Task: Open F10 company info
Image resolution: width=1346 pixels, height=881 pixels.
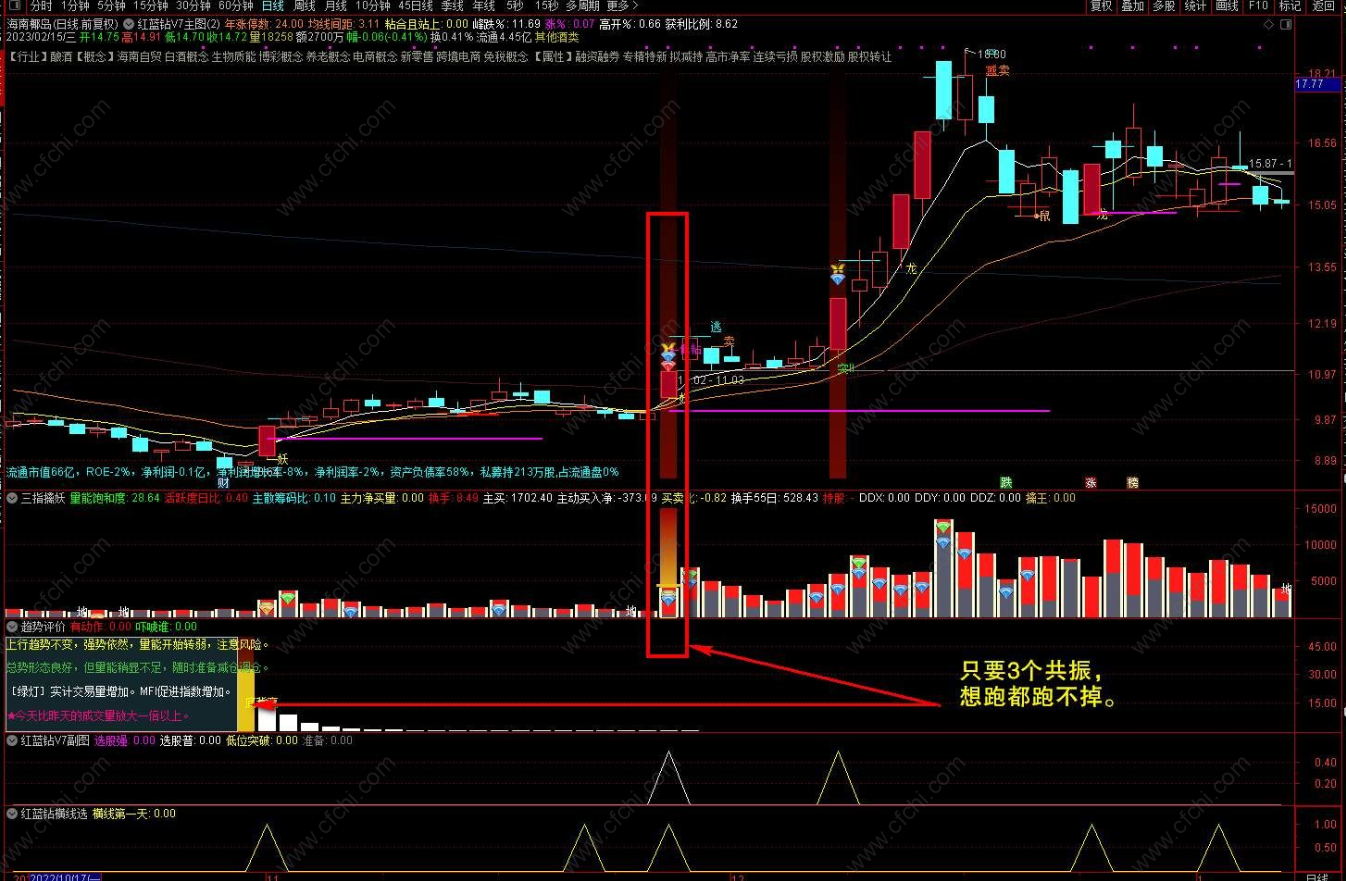Action: point(1258,6)
